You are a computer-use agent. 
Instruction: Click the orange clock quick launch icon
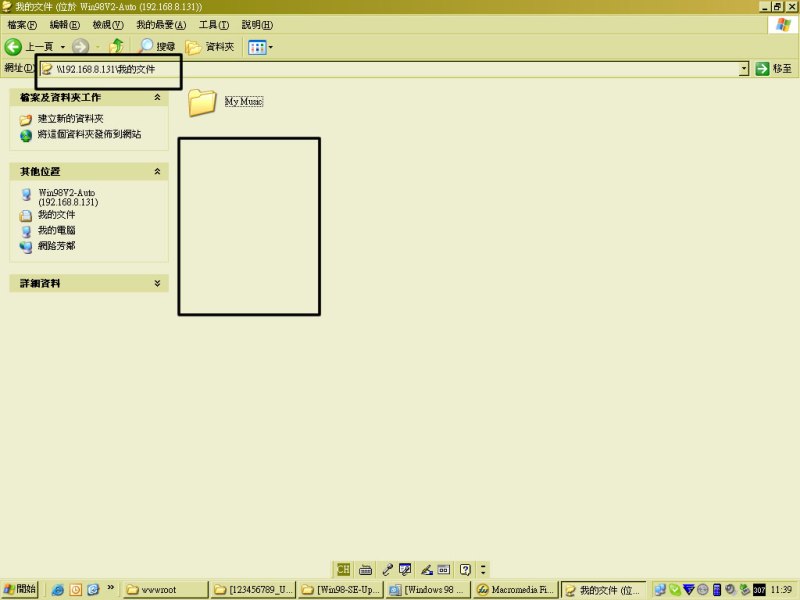pyautogui.click(x=76, y=590)
